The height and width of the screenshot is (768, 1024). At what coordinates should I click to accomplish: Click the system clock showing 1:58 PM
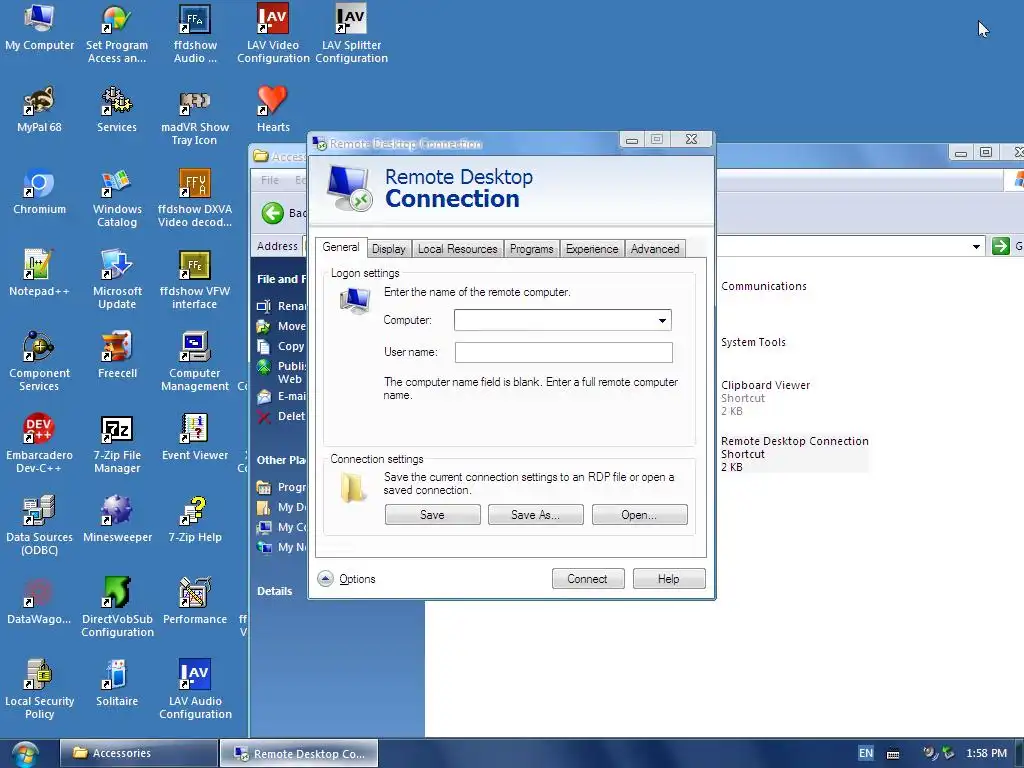986,753
